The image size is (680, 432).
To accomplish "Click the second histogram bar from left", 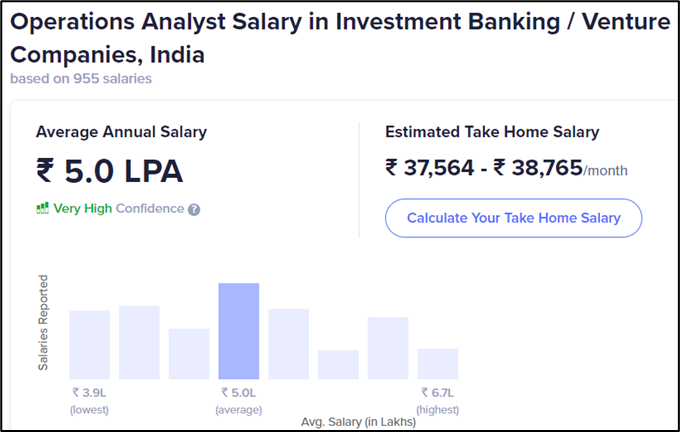I will point(139,342).
